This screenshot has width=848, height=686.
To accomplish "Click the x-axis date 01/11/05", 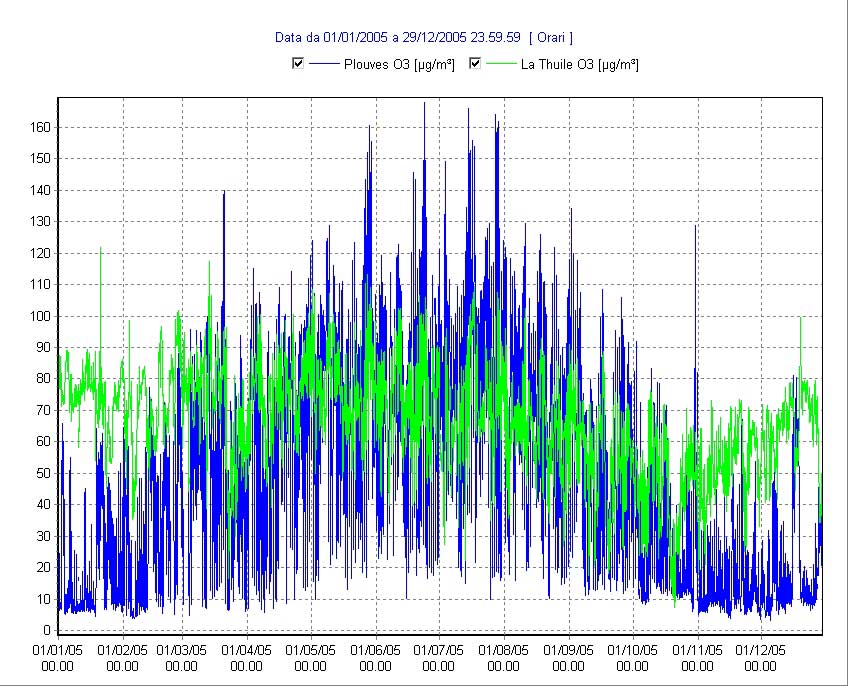I will point(697,650).
